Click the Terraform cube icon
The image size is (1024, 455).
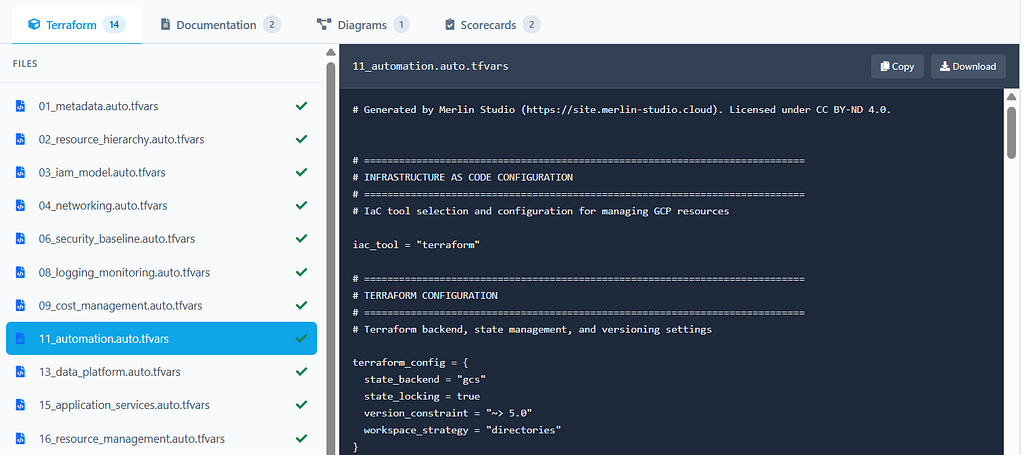(33, 25)
